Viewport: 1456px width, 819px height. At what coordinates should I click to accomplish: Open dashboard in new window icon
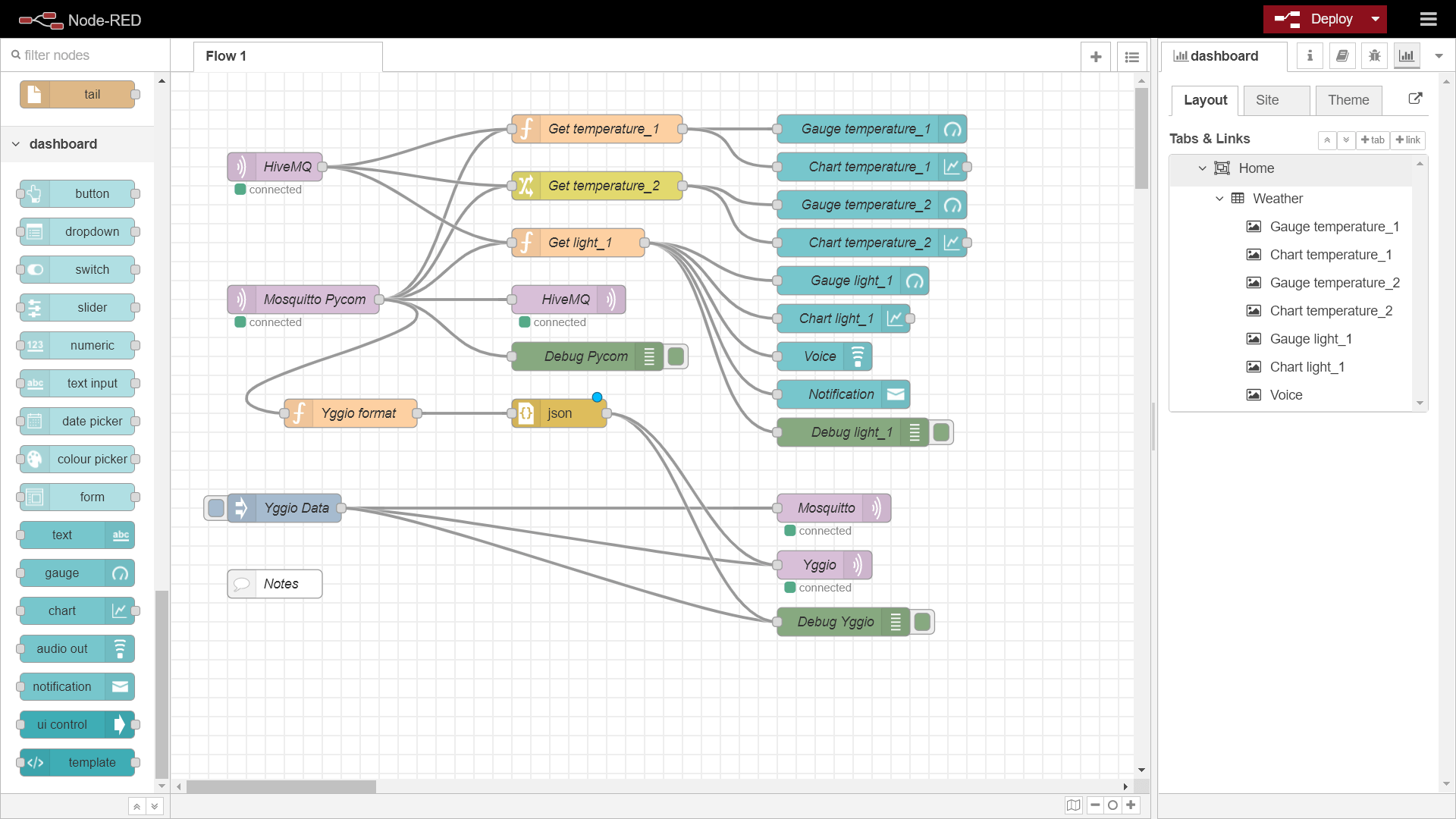coord(1415,99)
